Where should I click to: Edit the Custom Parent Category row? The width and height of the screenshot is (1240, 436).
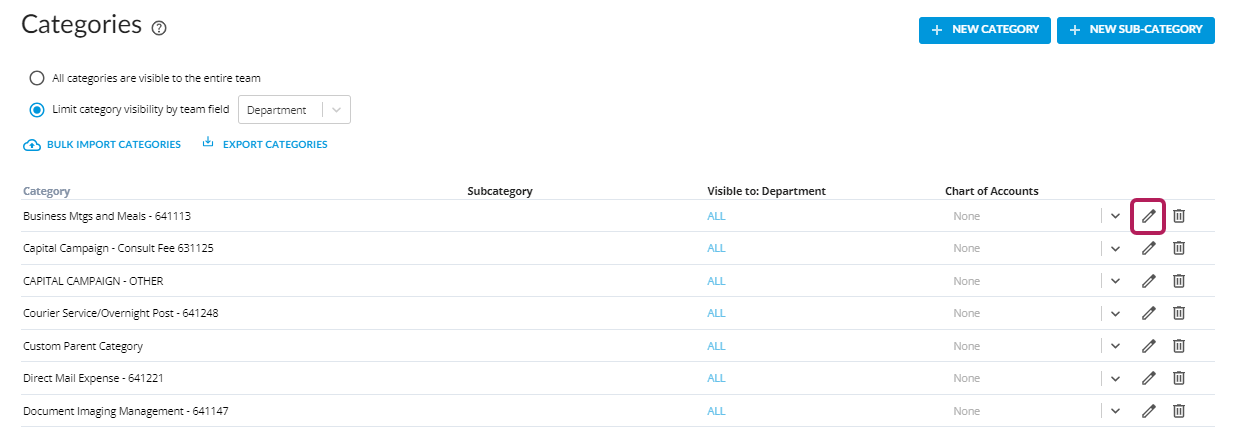tap(1149, 346)
